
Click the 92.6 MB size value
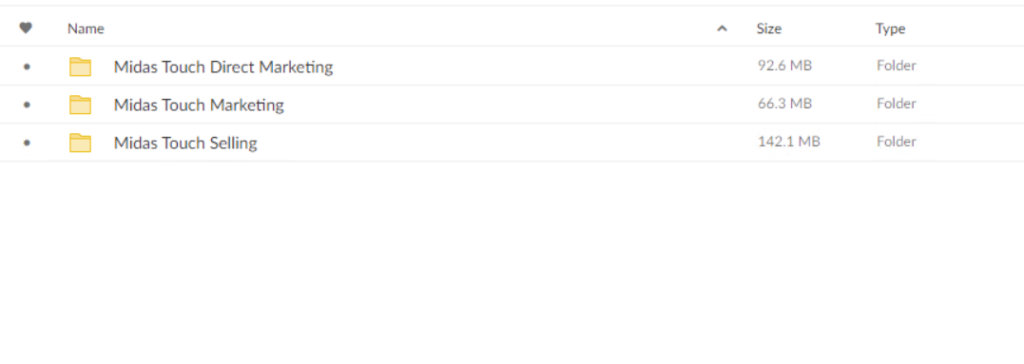point(784,66)
